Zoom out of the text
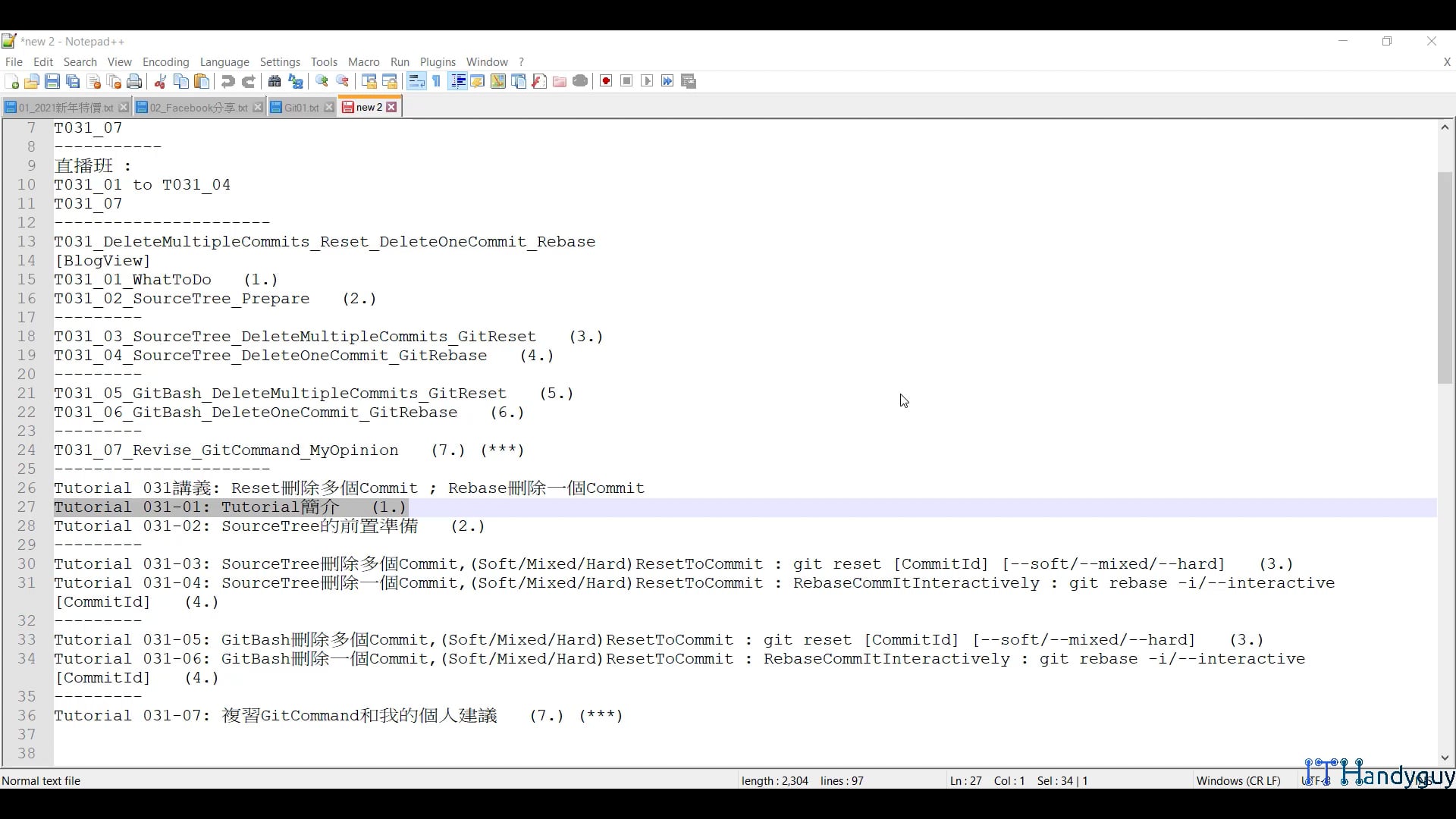Screen dimensions: 1456x819 (343, 81)
